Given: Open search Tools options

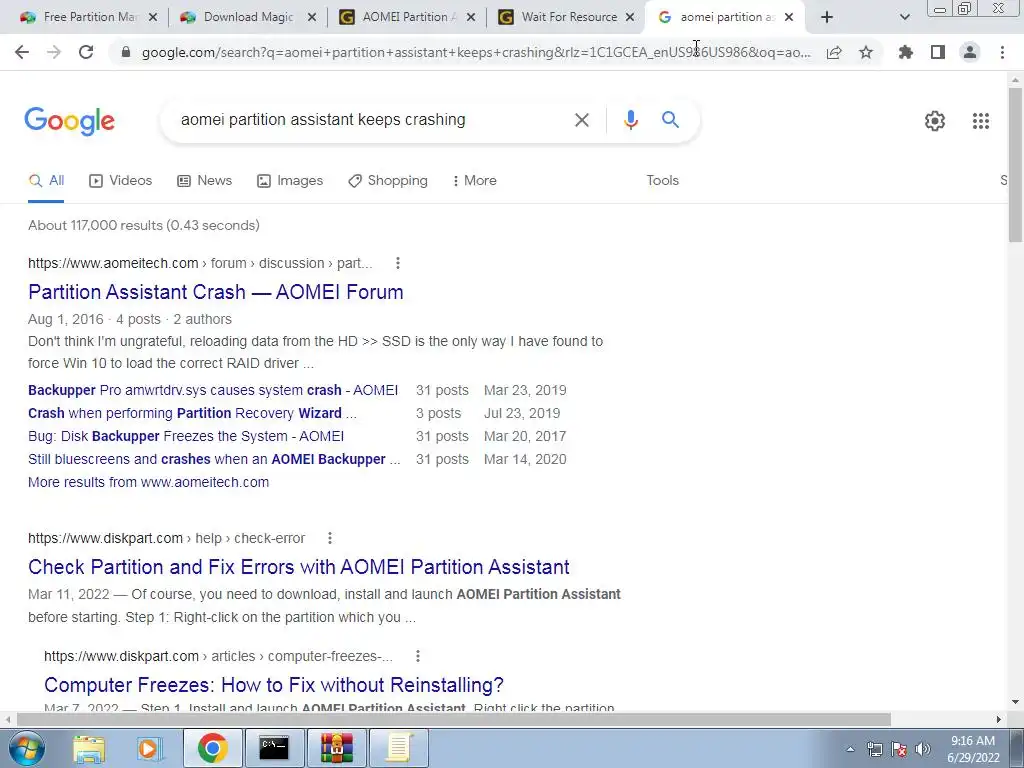Looking at the screenshot, I should tap(662, 180).
